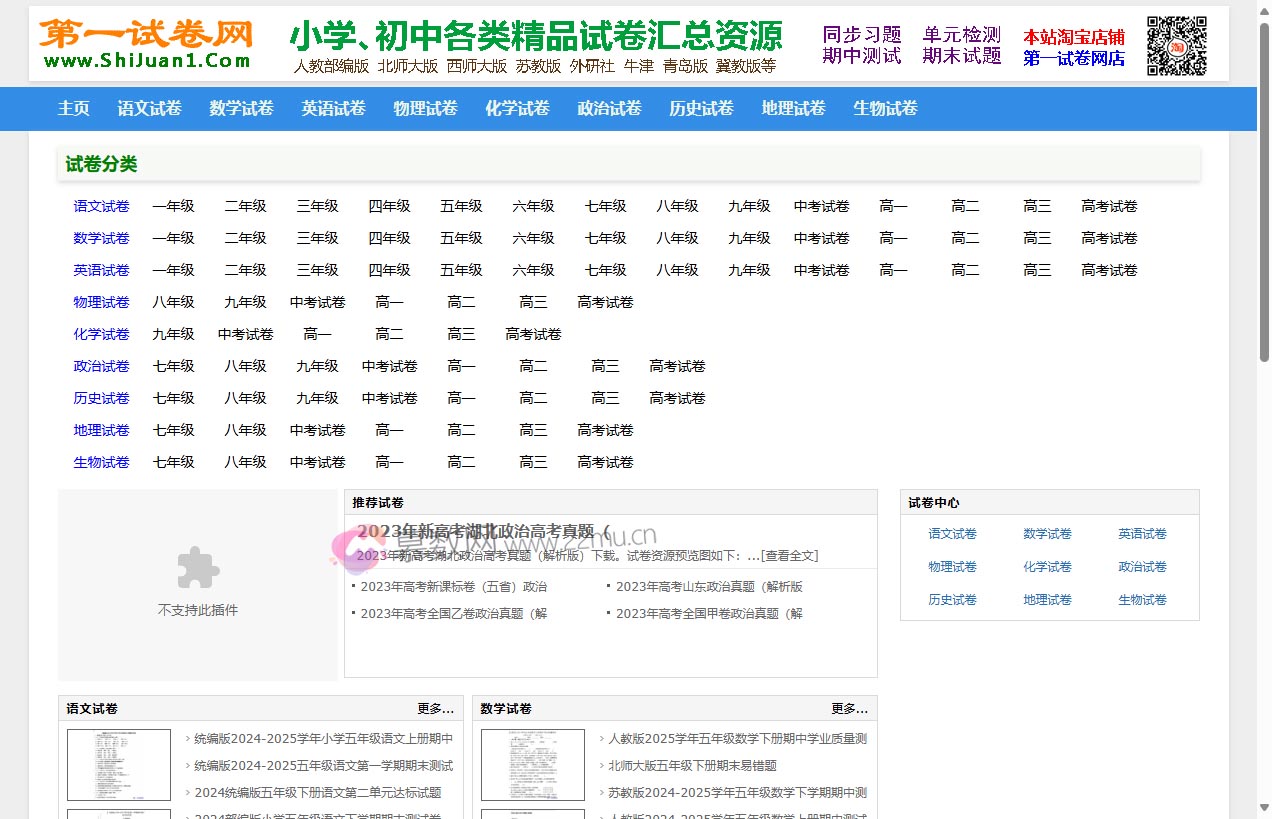The width and height of the screenshot is (1272, 819).
Task: Open 高考试卷 in the 英语试卷 row
Action: [x=1108, y=270]
